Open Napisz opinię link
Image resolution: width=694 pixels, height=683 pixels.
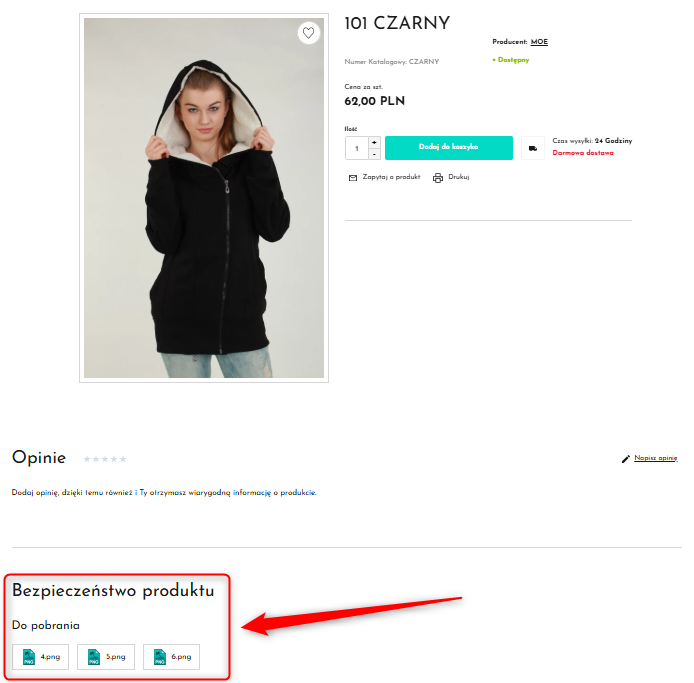(x=655, y=458)
